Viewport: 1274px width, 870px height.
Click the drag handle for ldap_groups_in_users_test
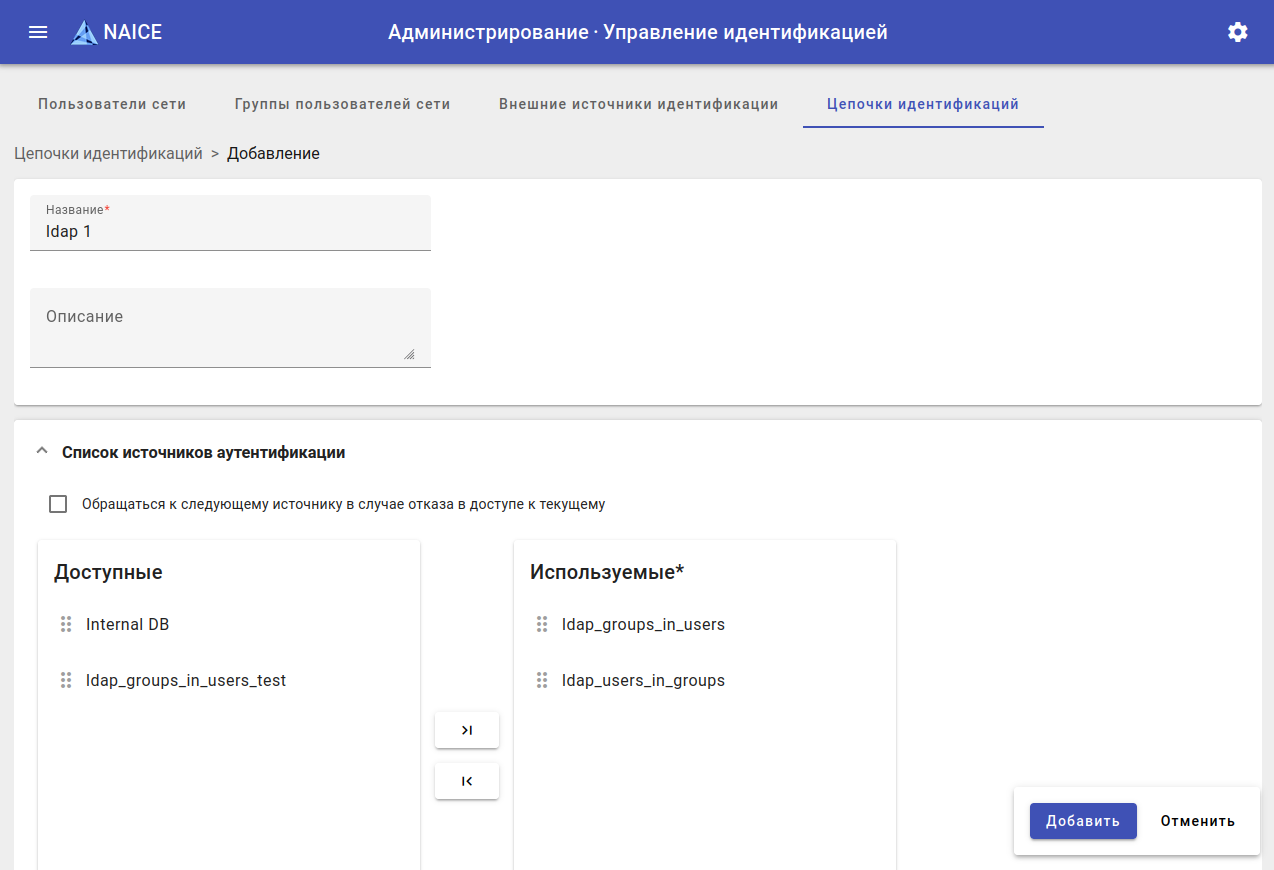66,680
